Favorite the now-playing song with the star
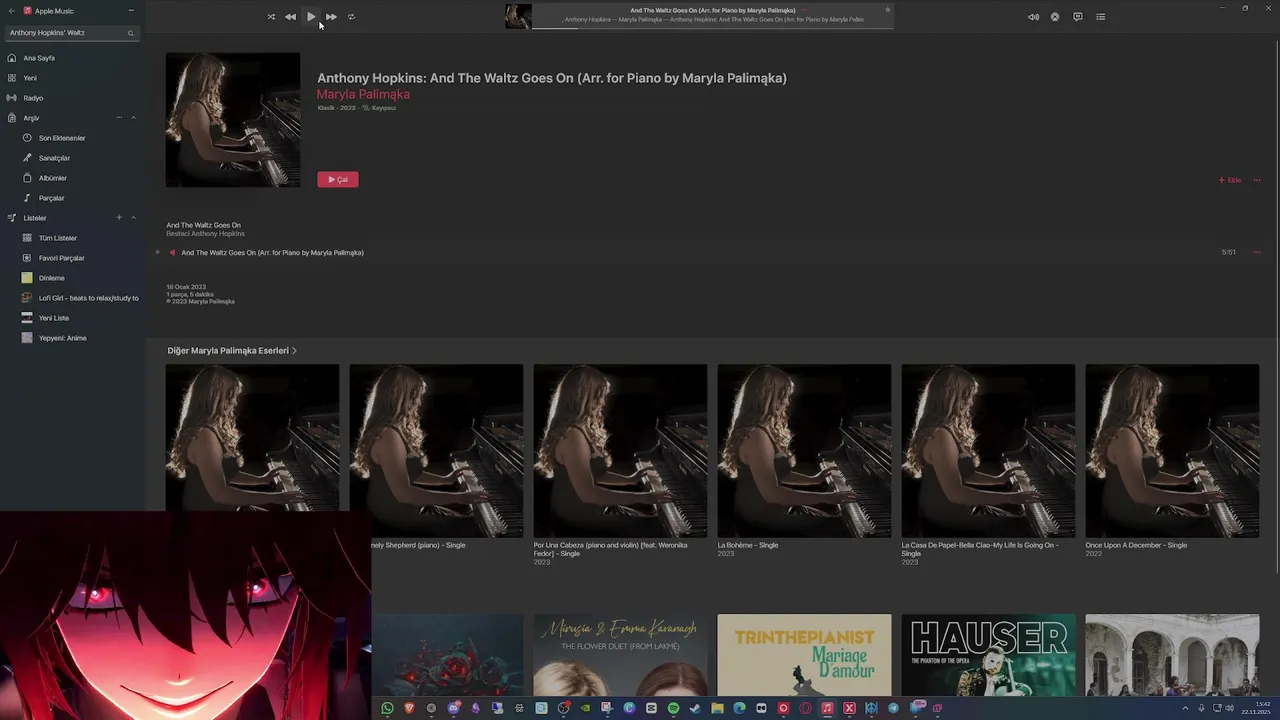This screenshot has width=1280, height=720. tap(887, 10)
